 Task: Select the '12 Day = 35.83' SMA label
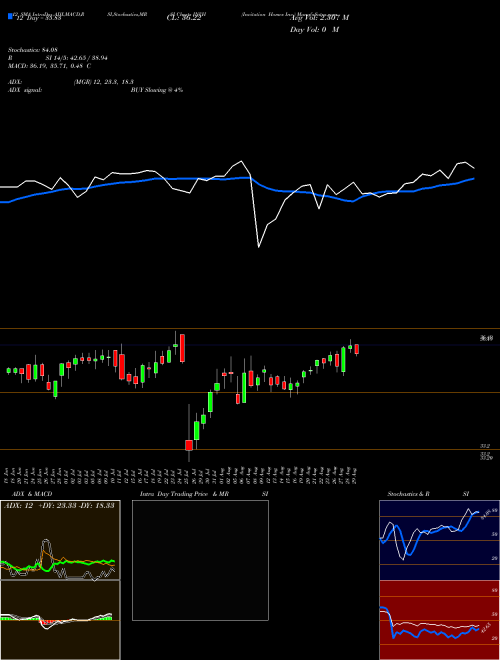[38, 18]
